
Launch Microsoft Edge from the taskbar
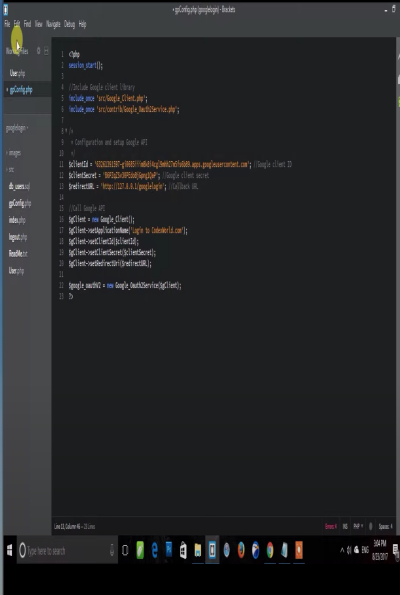[154, 550]
